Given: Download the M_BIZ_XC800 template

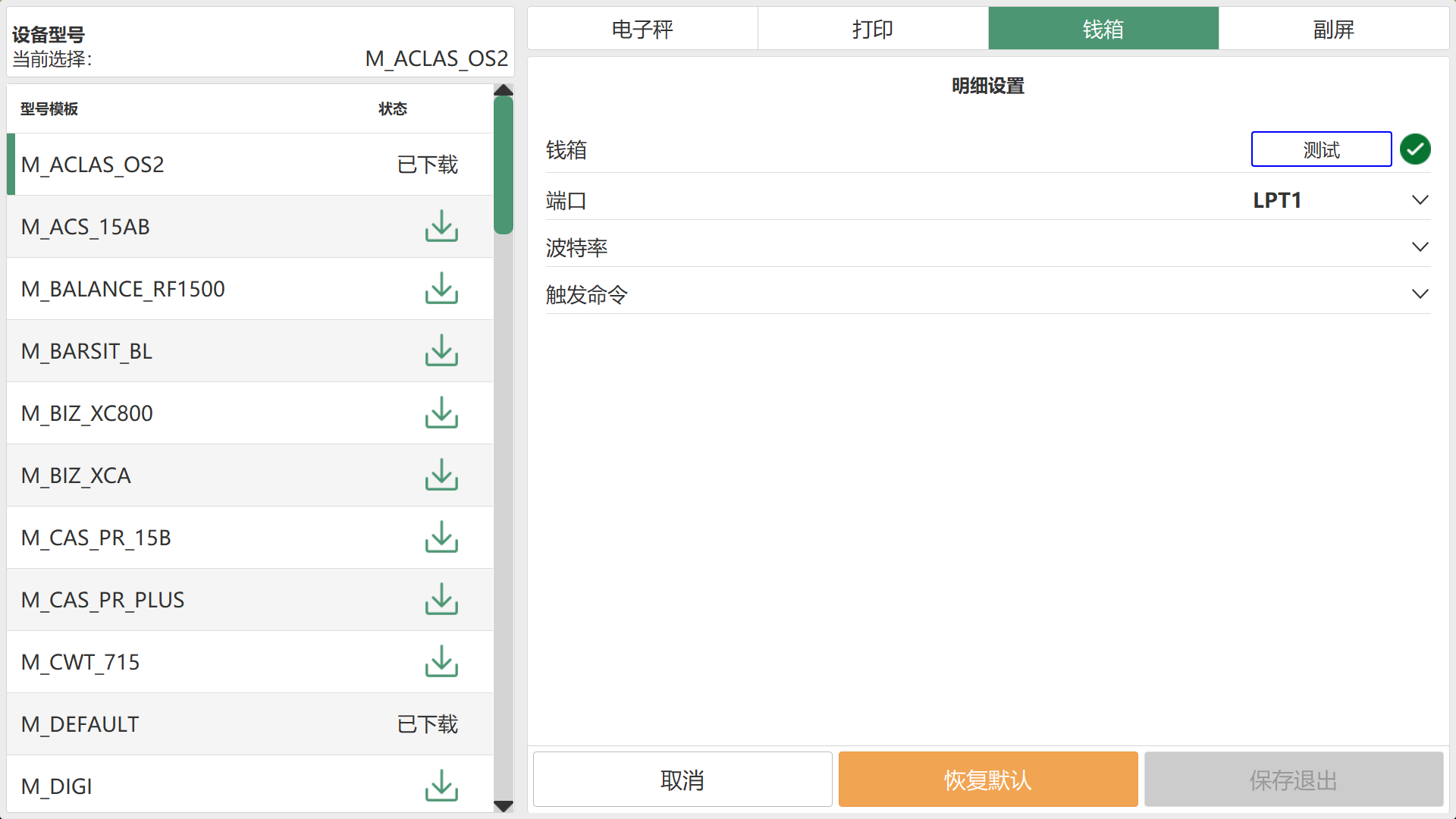Looking at the screenshot, I should tap(441, 413).
